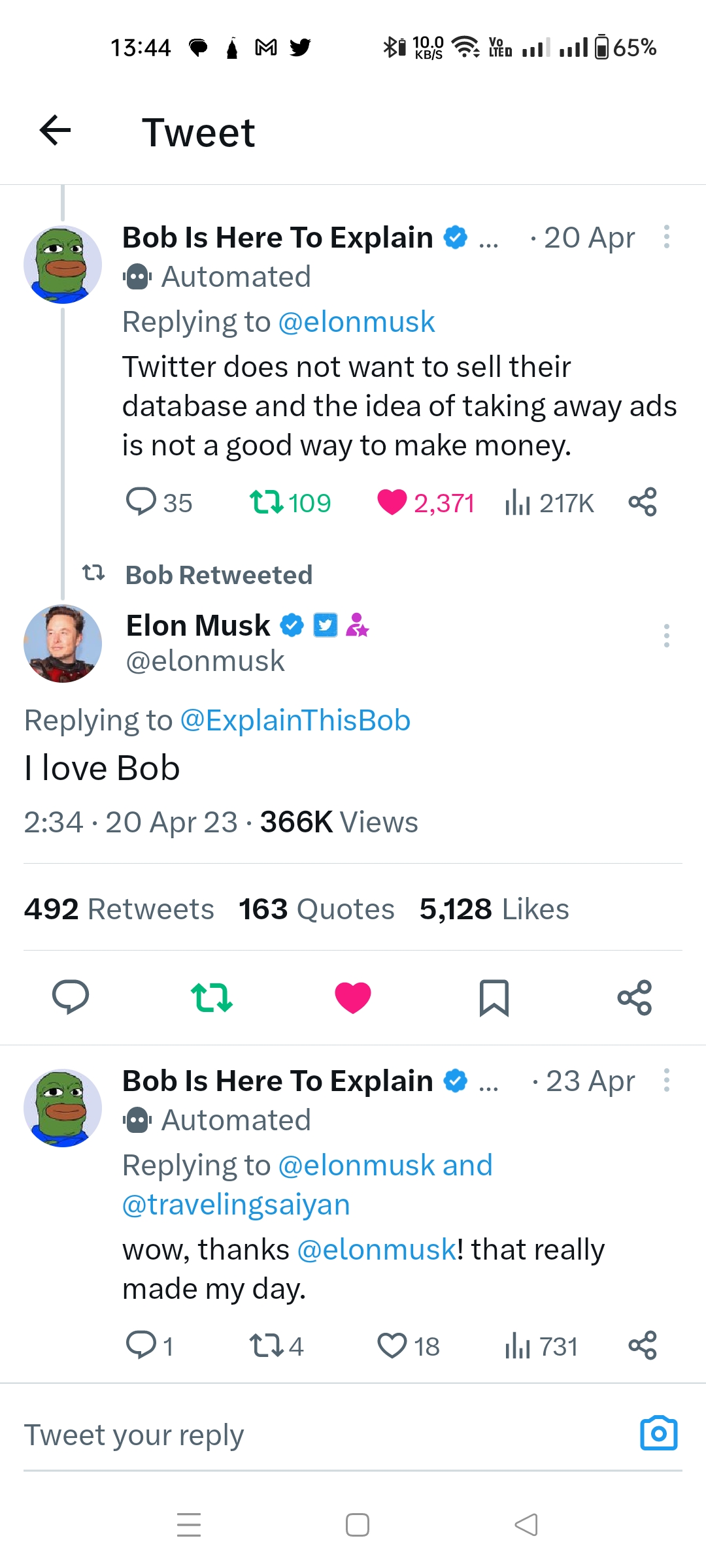This screenshot has height=1568, width=706.
Task: Open the @travelingsaiyan mention link
Action: coord(236,1204)
